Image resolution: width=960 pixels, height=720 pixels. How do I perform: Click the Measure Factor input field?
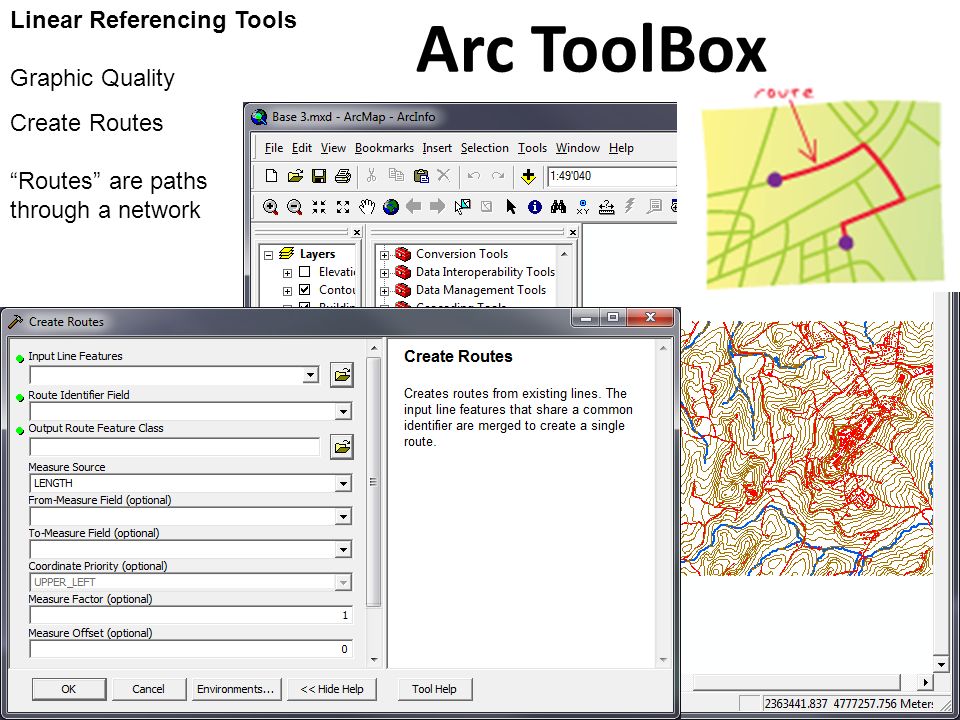tap(191, 615)
